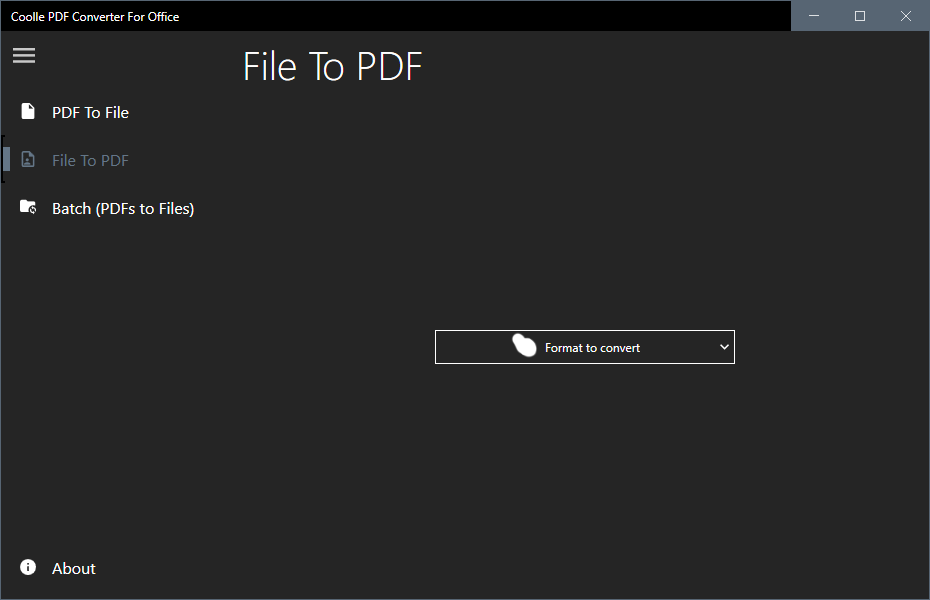Viewport: 930px width, 600px height.
Task: Minimize the Coolle PDF Converter window
Action: click(x=814, y=16)
